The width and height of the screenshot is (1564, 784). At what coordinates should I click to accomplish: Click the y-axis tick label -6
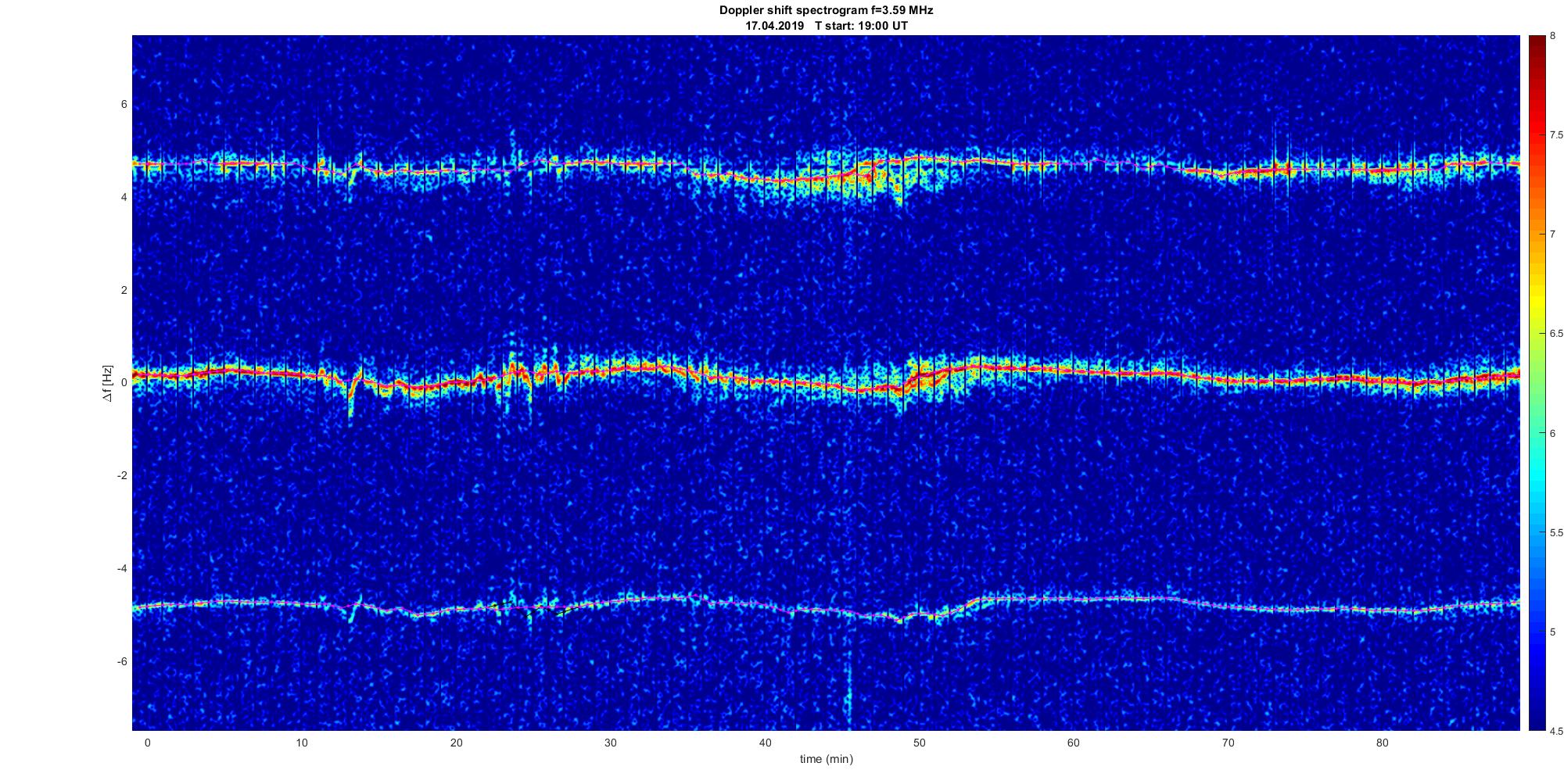click(121, 661)
